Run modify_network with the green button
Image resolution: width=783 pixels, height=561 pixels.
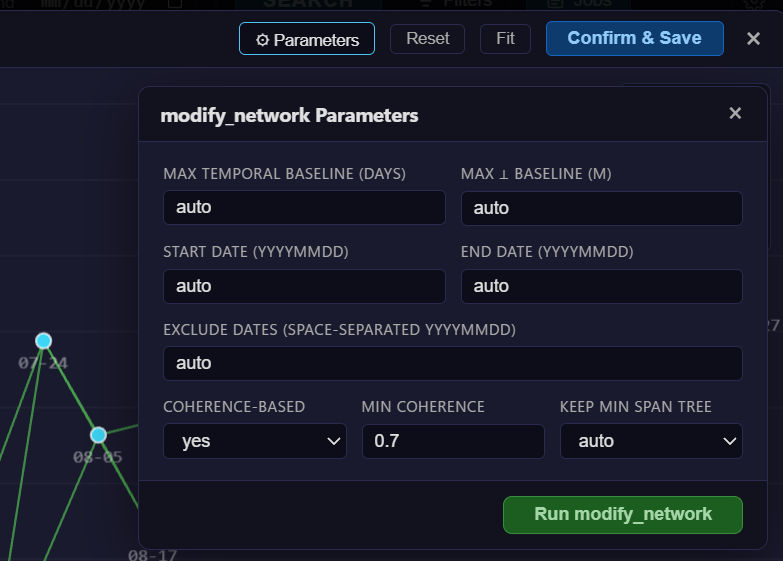[622, 514]
